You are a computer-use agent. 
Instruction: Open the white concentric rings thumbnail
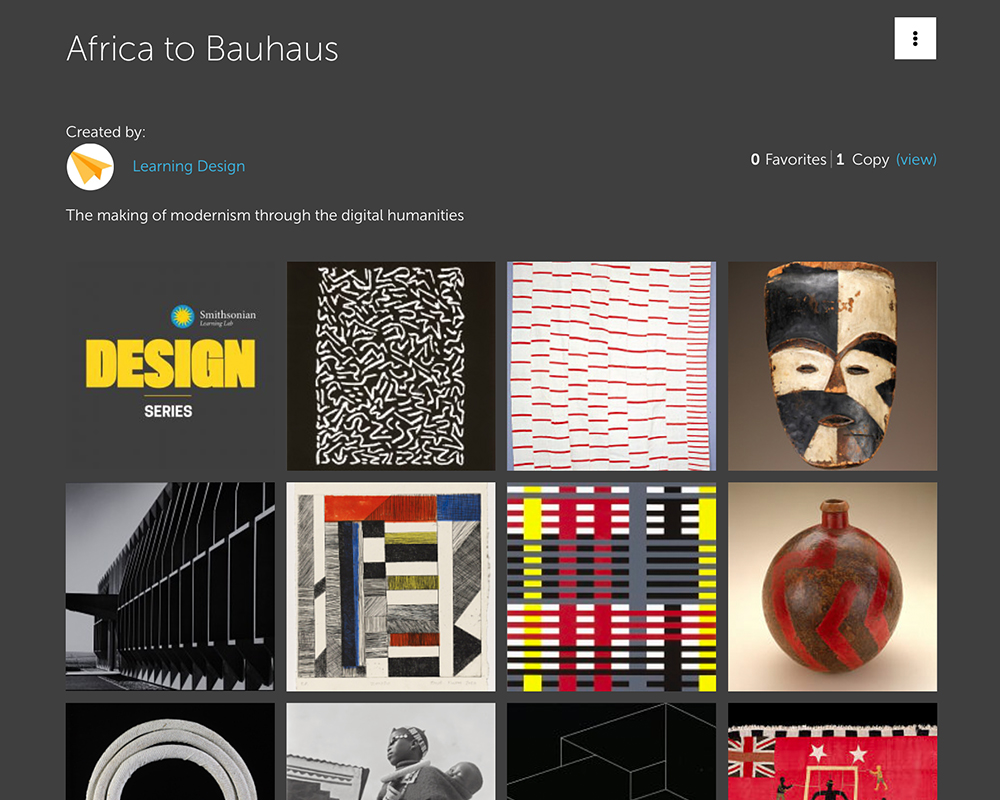(170, 752)
